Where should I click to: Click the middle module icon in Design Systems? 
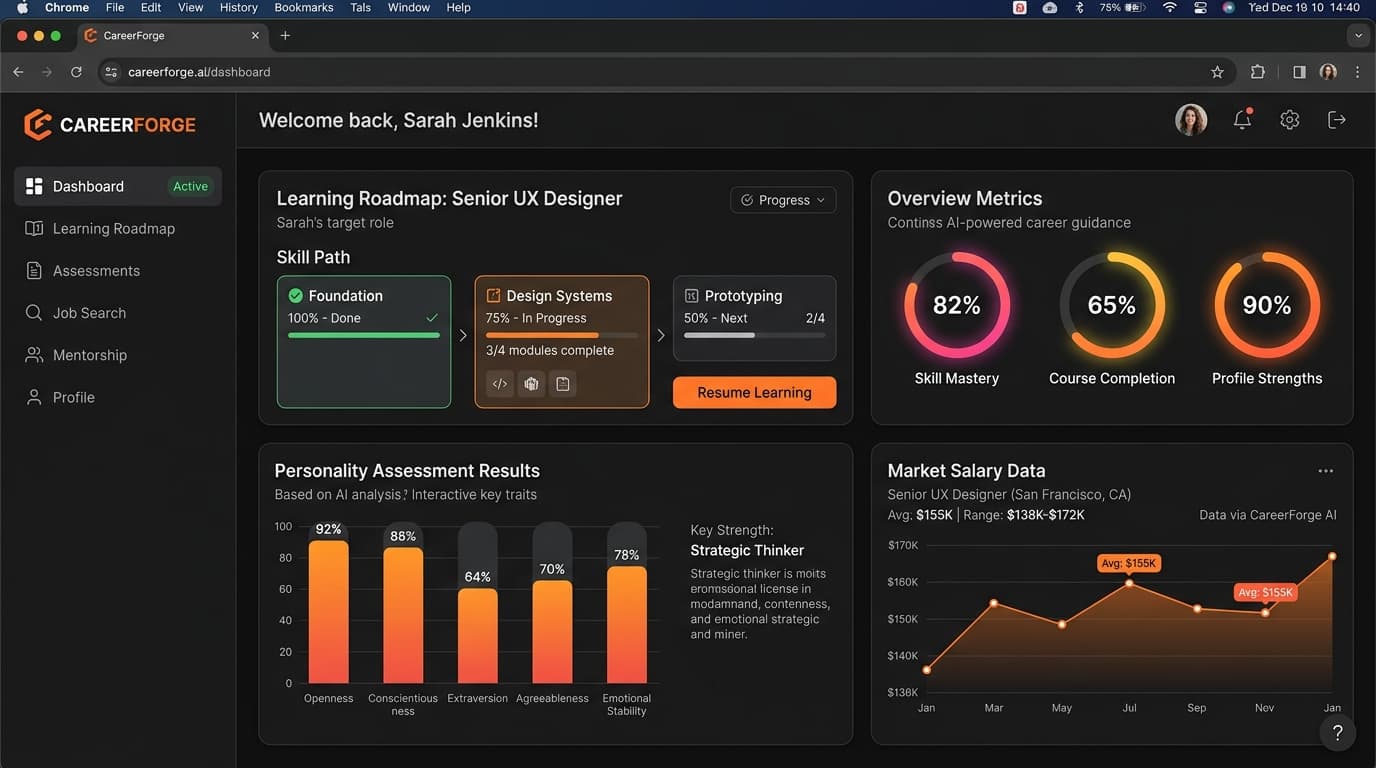pos(532,384)
